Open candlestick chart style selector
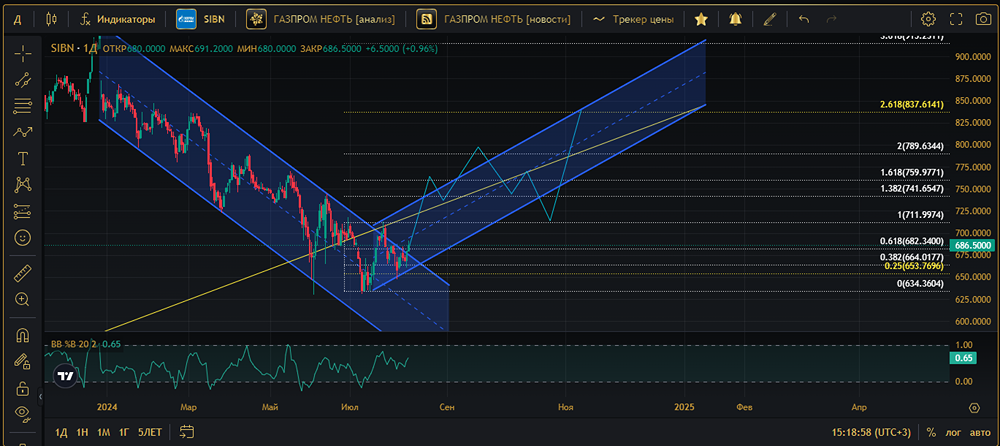Screen dimensions: 1000x446 [x=52, y=19]
